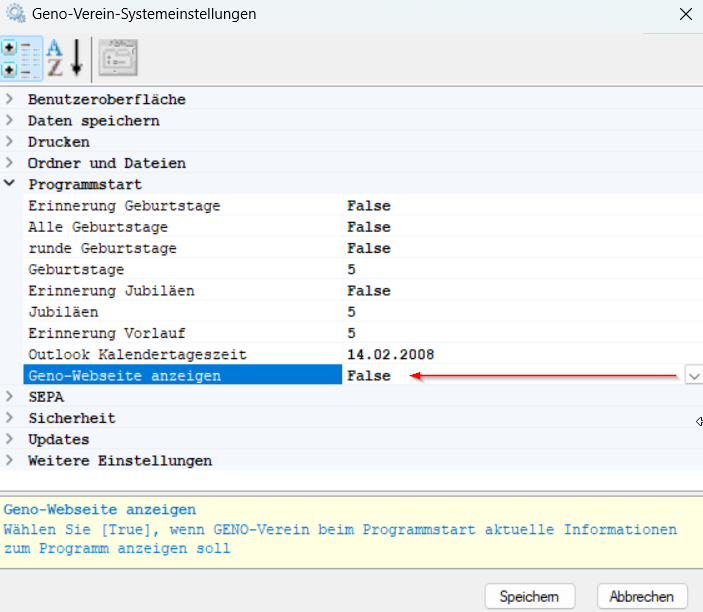Expand the Daten speichern category
The image size is (703, 612).
[x=9, y=120]
